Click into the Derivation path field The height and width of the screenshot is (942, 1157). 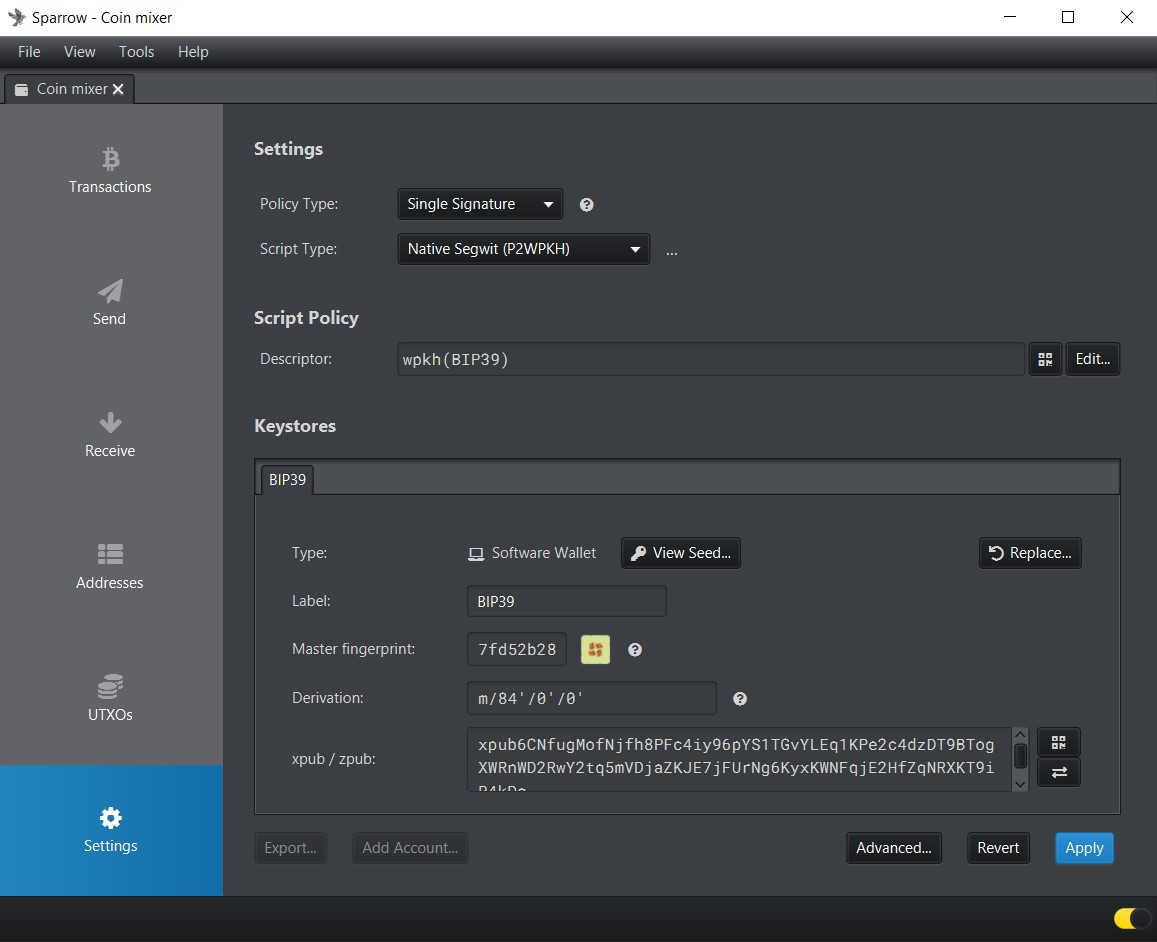(591, 698)
